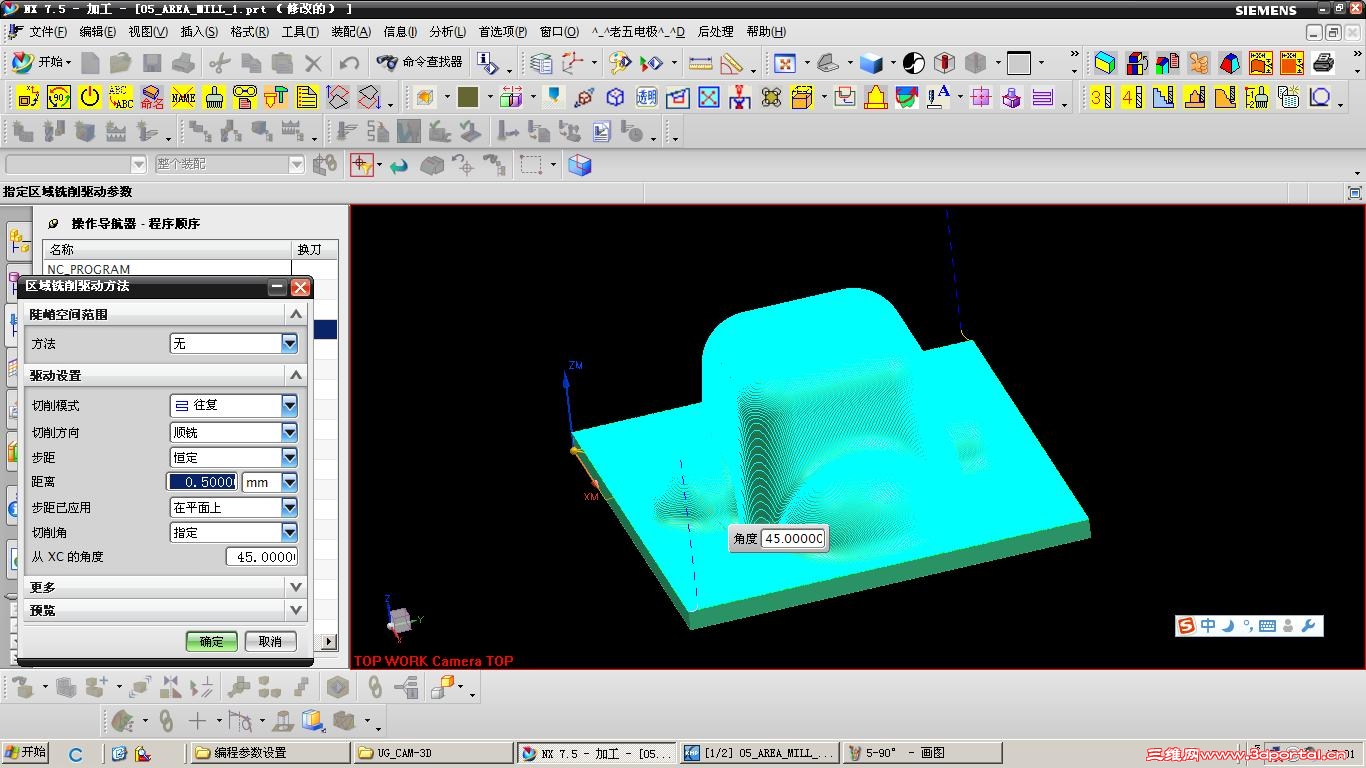This screenshot has height=768, width=1366.
Task: Click the yellow NAME icon
Action: point(183,97)
